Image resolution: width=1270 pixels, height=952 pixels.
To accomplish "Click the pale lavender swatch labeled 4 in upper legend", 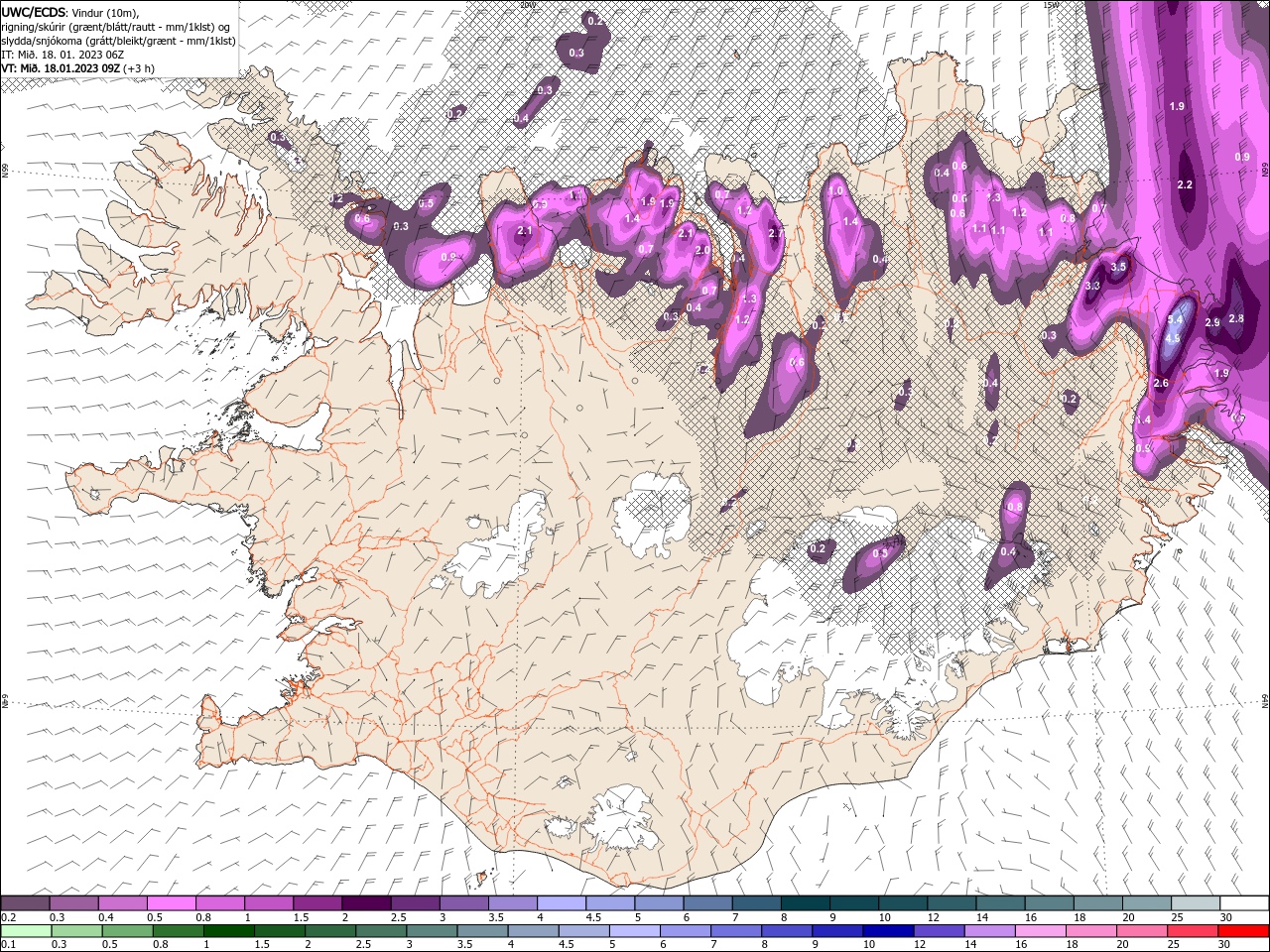I will [561, 902].
